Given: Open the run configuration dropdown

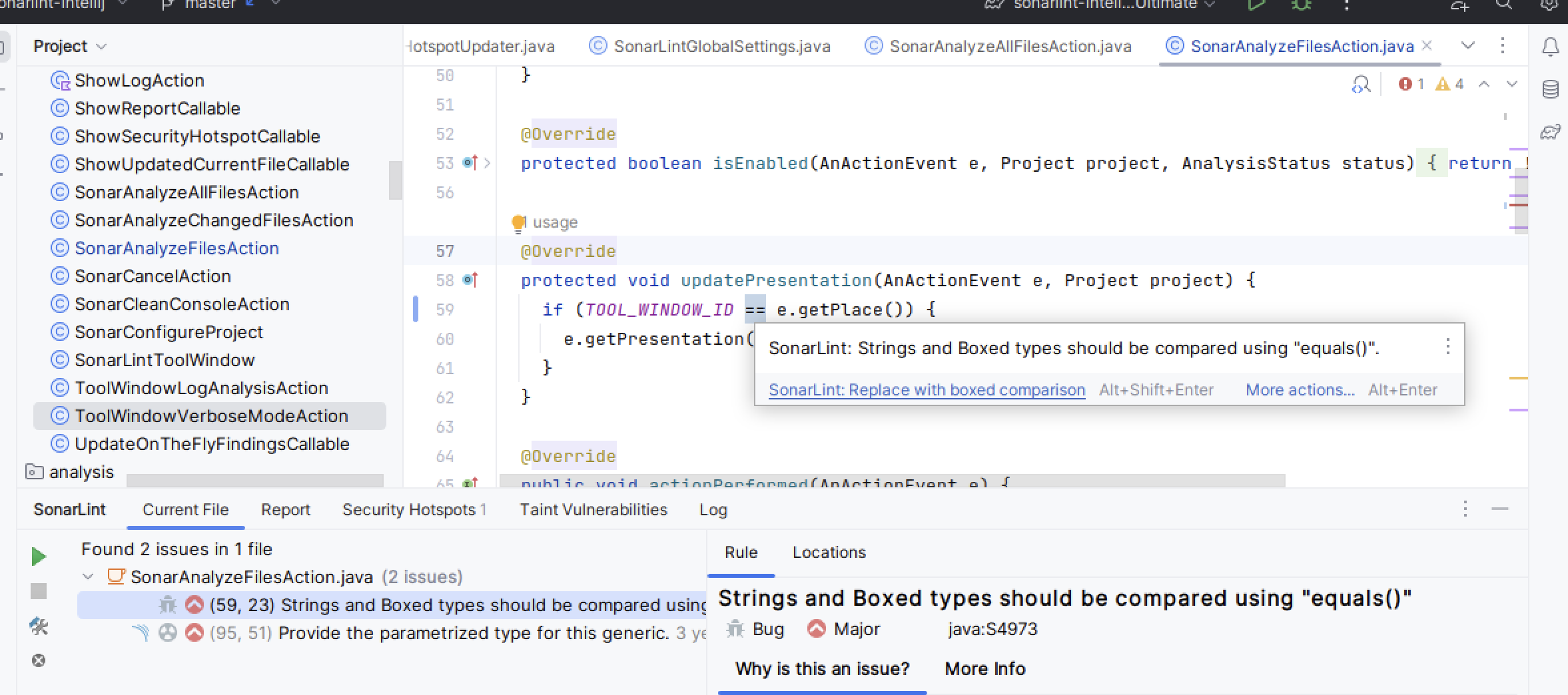Looking at the screenshot, I should (1099, 5).
